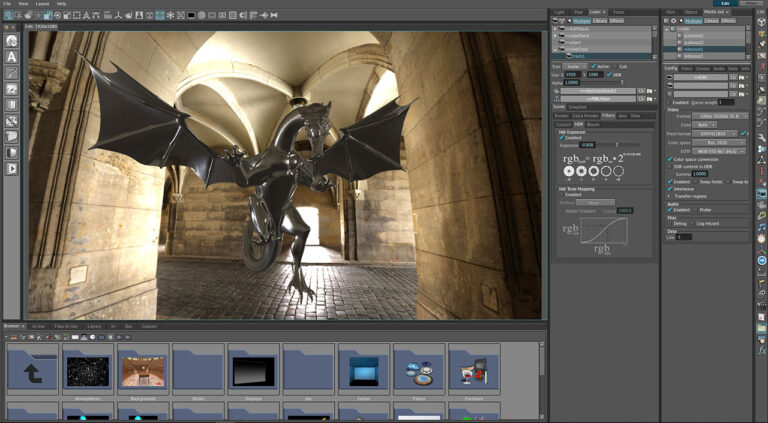
Task: Switch to the Library tab in Browser
Action: pos(94,326)
